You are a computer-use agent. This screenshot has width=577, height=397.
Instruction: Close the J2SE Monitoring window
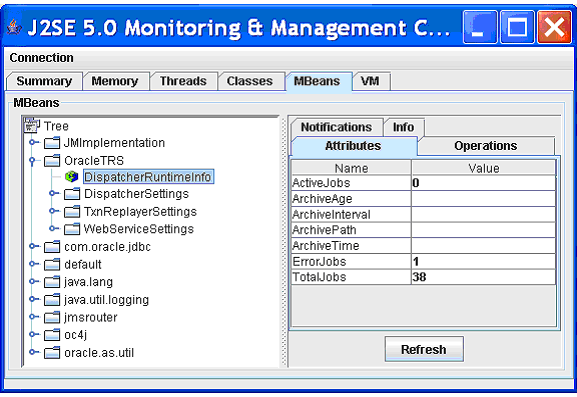(x=554, y=27)
